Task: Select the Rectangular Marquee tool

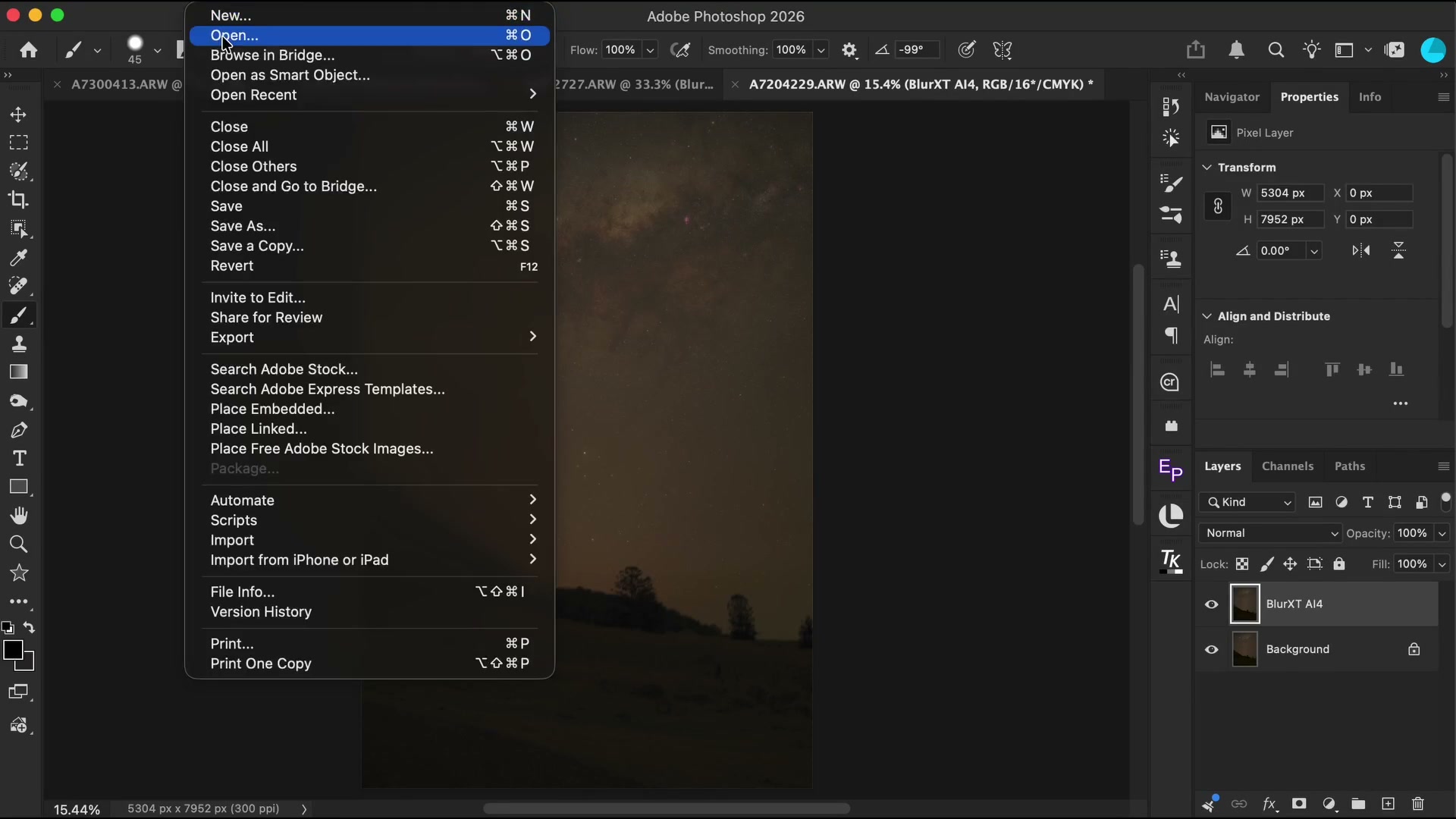Action: (x=19, y=143)
